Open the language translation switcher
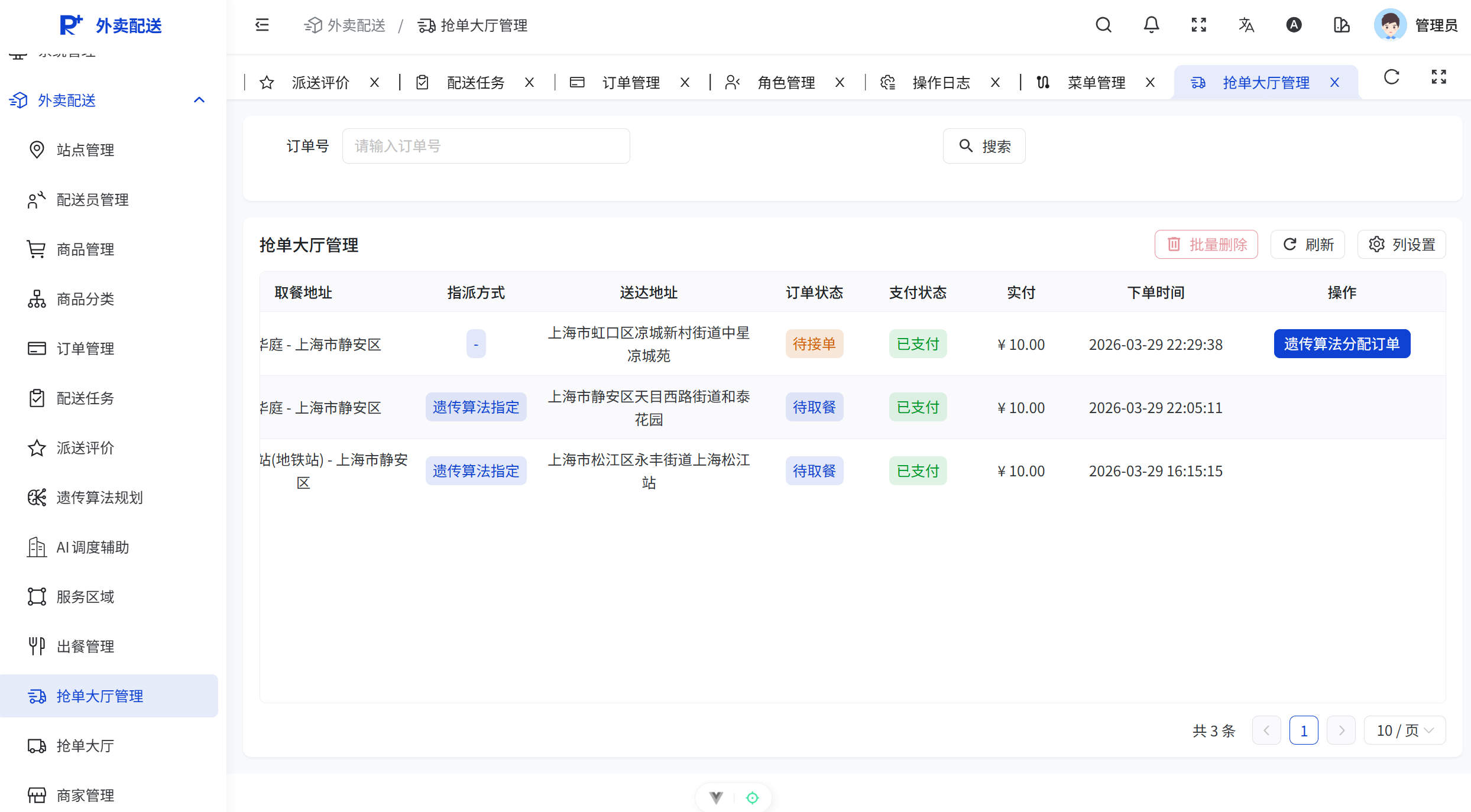This screenshot has height=812, width=1471. click(1246, 25)
